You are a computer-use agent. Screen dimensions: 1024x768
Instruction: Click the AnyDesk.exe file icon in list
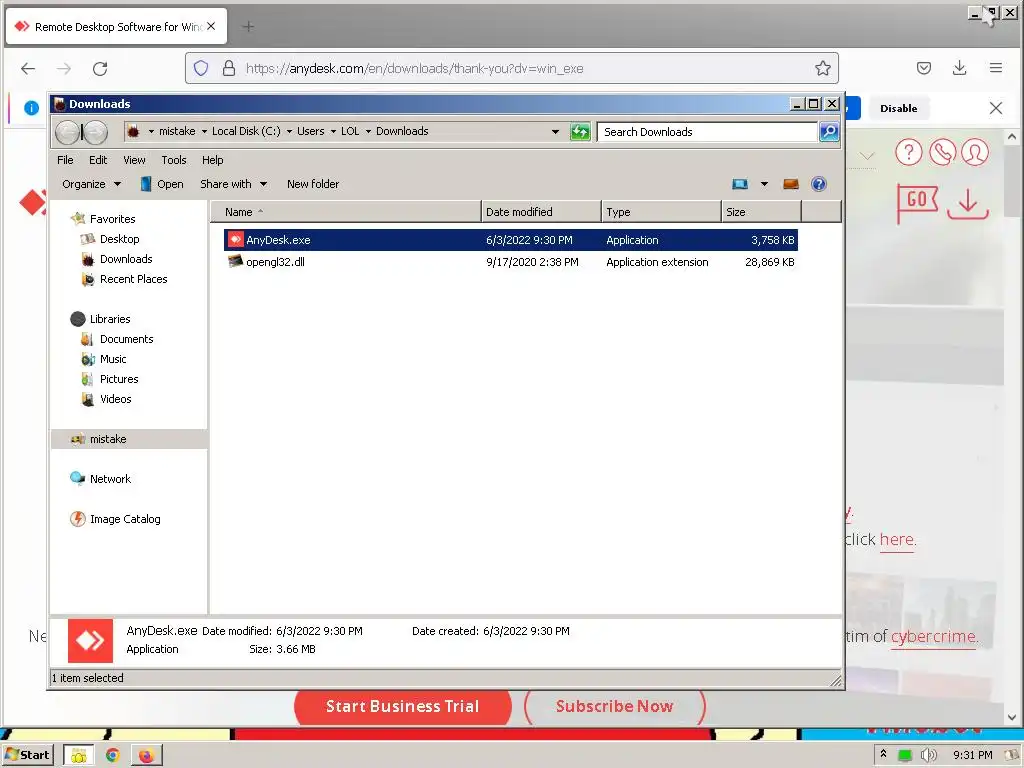point(235,240)
